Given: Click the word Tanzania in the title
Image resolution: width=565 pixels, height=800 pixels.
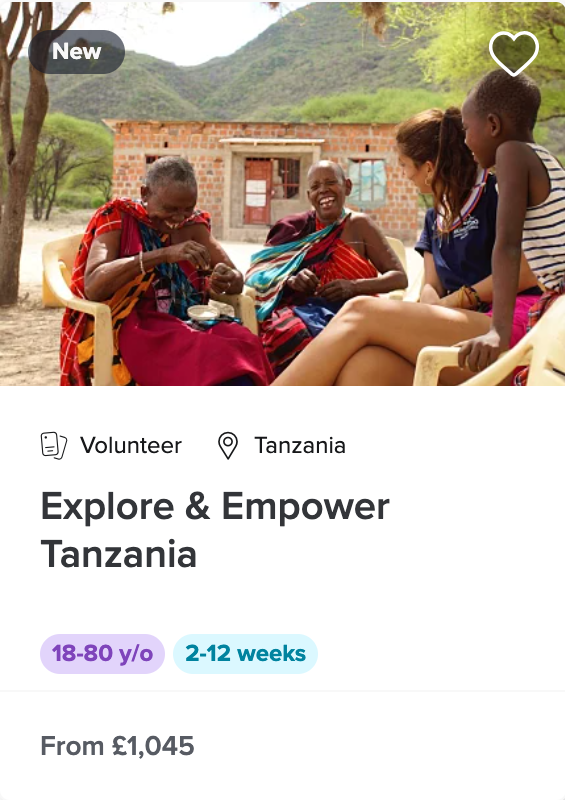Looking at the screenshot, I should click(x=119, y=555).
